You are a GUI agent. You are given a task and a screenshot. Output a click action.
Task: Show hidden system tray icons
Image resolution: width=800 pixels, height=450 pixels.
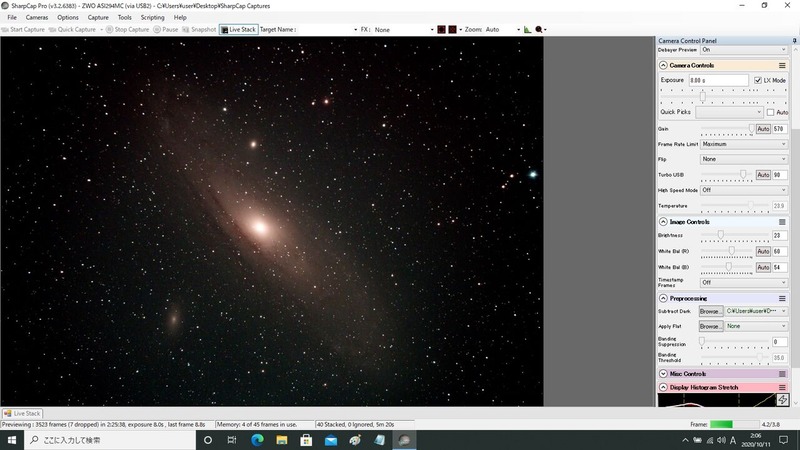click(685, 440)
